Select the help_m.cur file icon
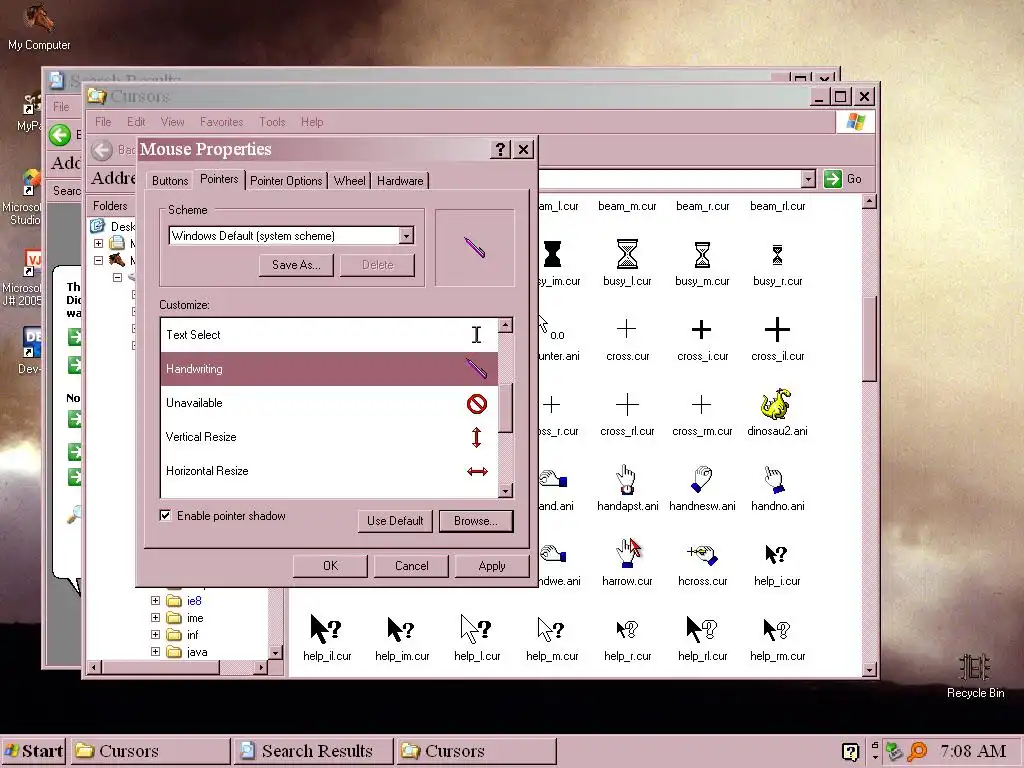 (x=551, y=630)
